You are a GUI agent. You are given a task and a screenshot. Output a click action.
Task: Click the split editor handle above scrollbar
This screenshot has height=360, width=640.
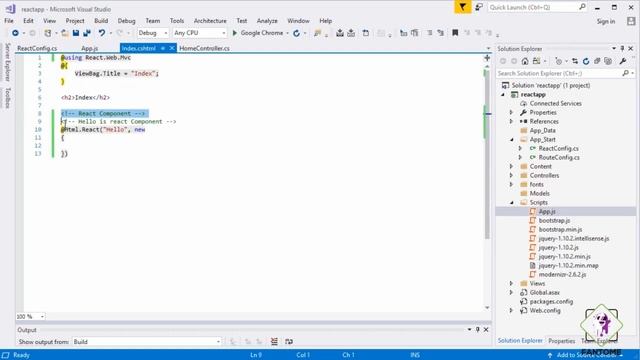pos(487,58)
